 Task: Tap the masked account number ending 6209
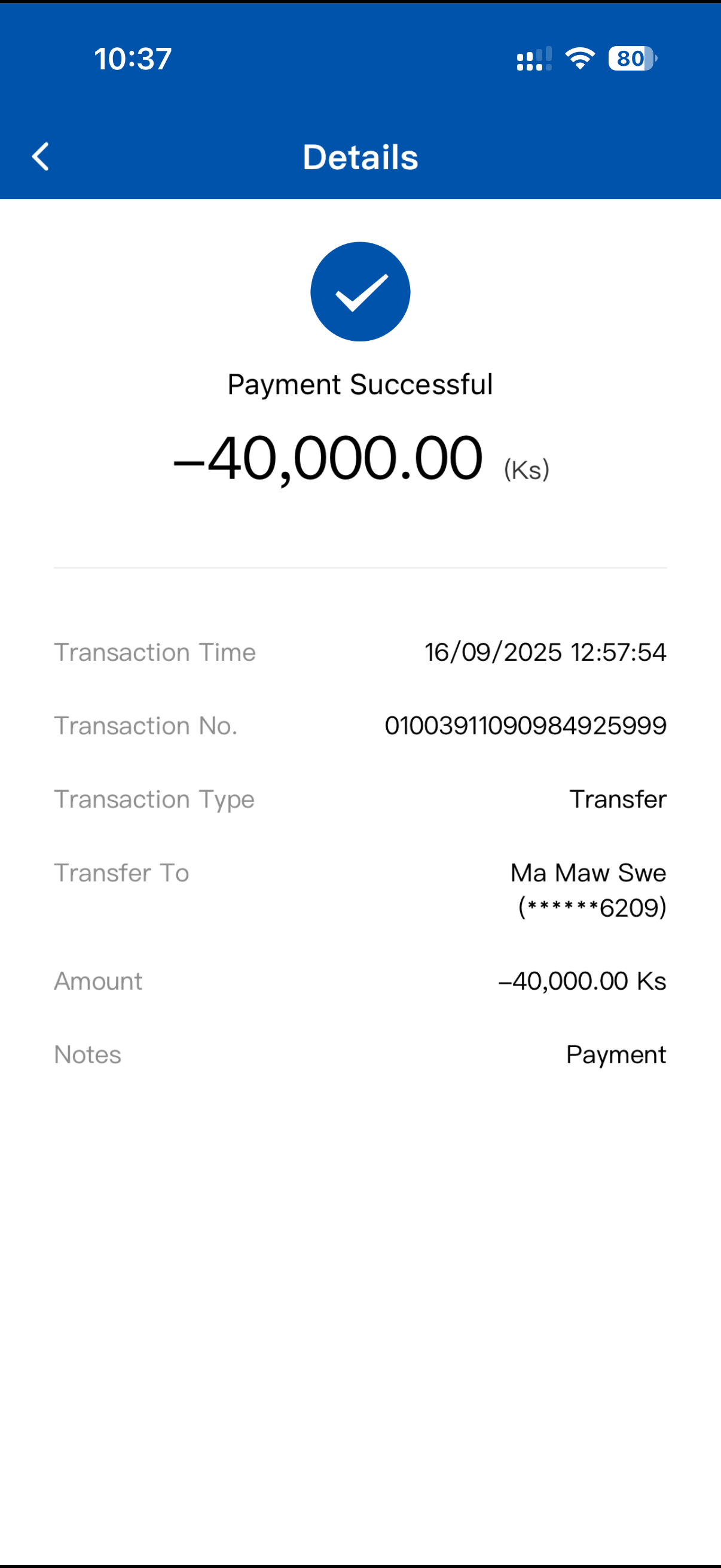(592, 908)
